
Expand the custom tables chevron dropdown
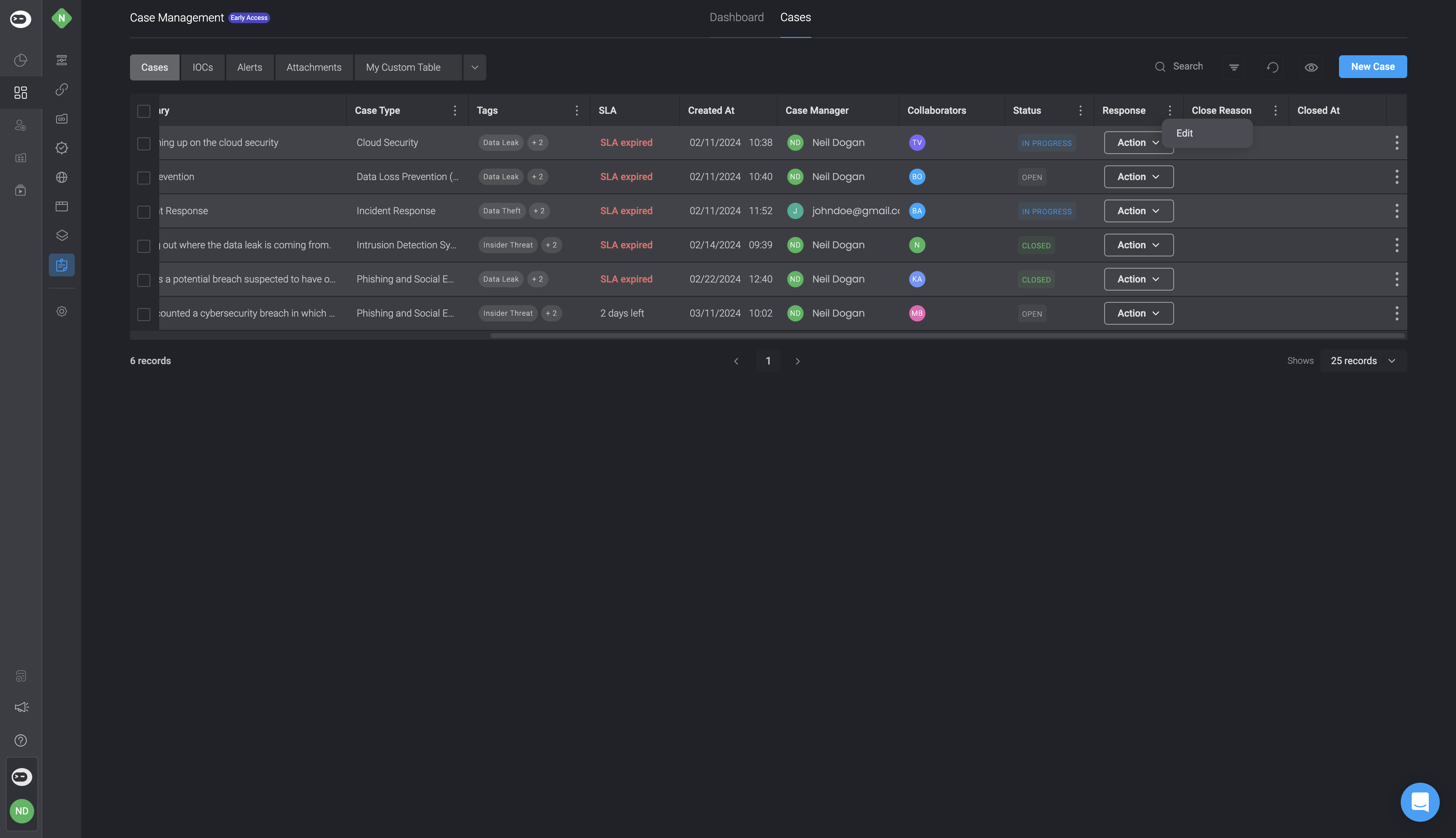tap(474, 67)
